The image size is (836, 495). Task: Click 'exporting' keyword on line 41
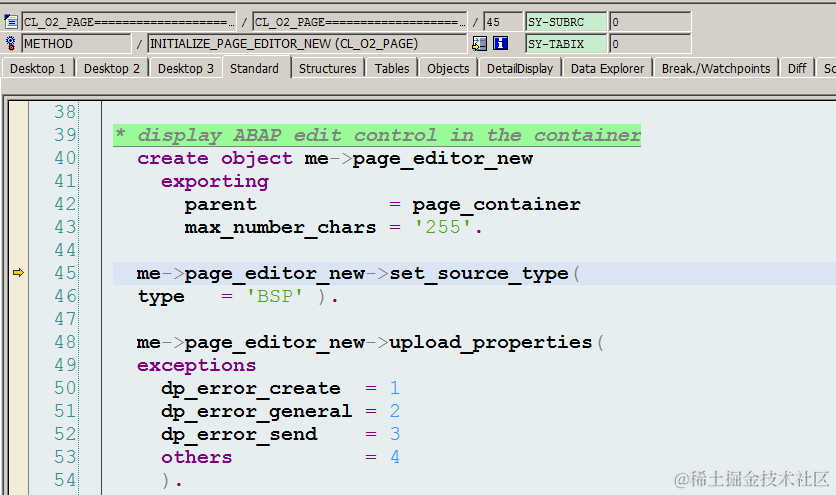(215, 181)
